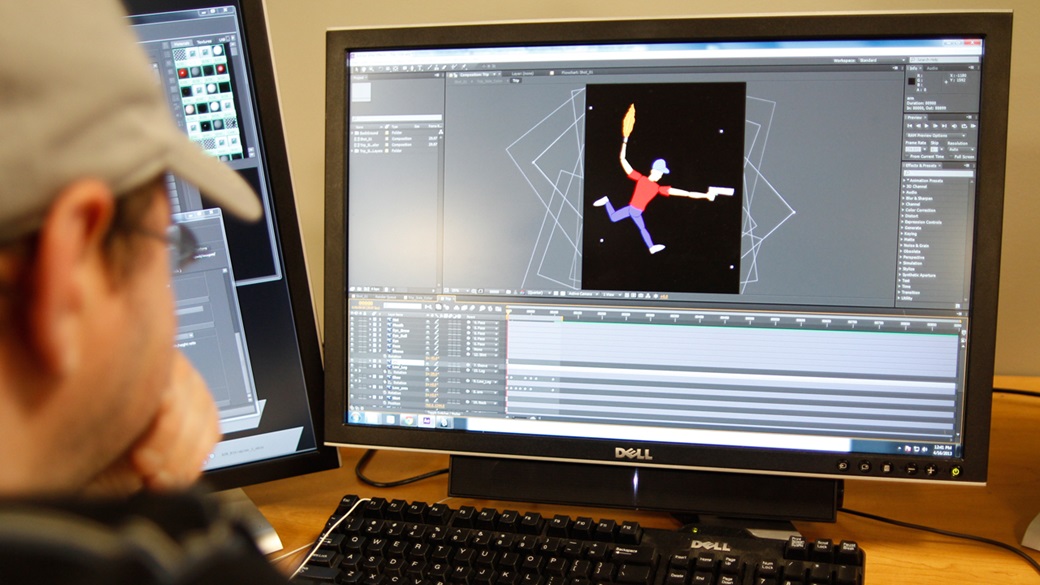1040x585 pixels.
Task: Start RAM Preview button
Action: [973, 126]
